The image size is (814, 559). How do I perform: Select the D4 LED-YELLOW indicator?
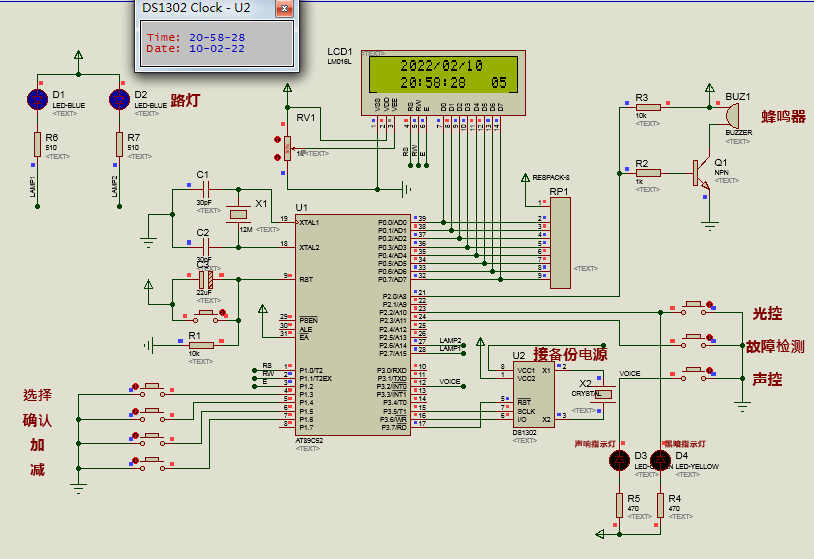pyautogui.click(x=660, y=460)
